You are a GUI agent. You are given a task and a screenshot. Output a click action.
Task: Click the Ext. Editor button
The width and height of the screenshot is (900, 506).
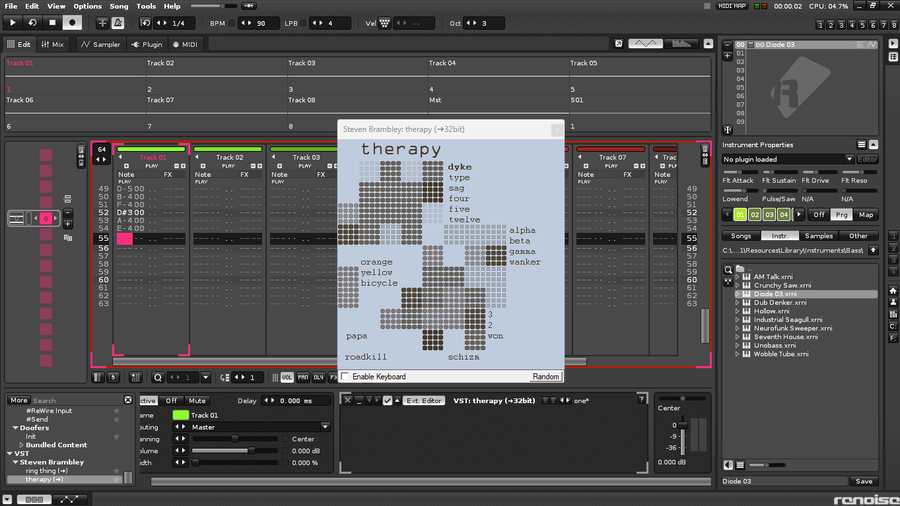424,400
